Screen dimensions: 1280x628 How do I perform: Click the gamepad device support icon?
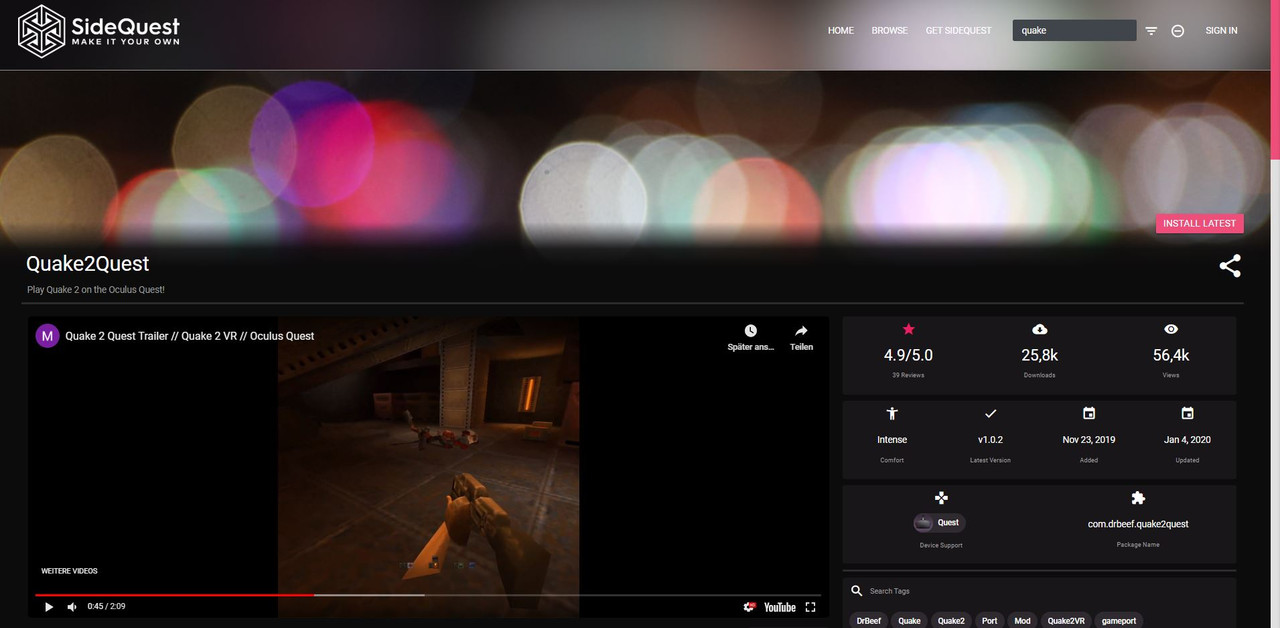point(941,497)
